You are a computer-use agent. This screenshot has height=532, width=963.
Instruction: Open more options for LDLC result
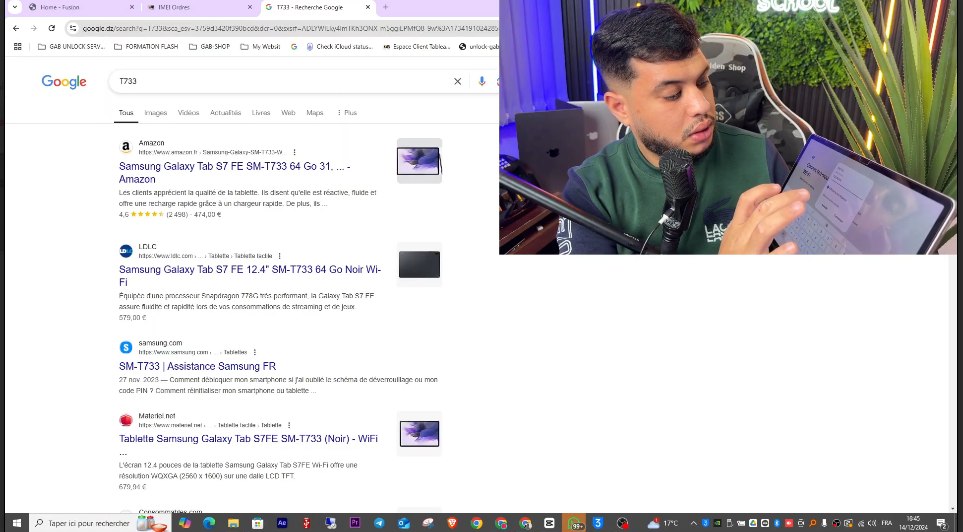[x=279, y=256]
